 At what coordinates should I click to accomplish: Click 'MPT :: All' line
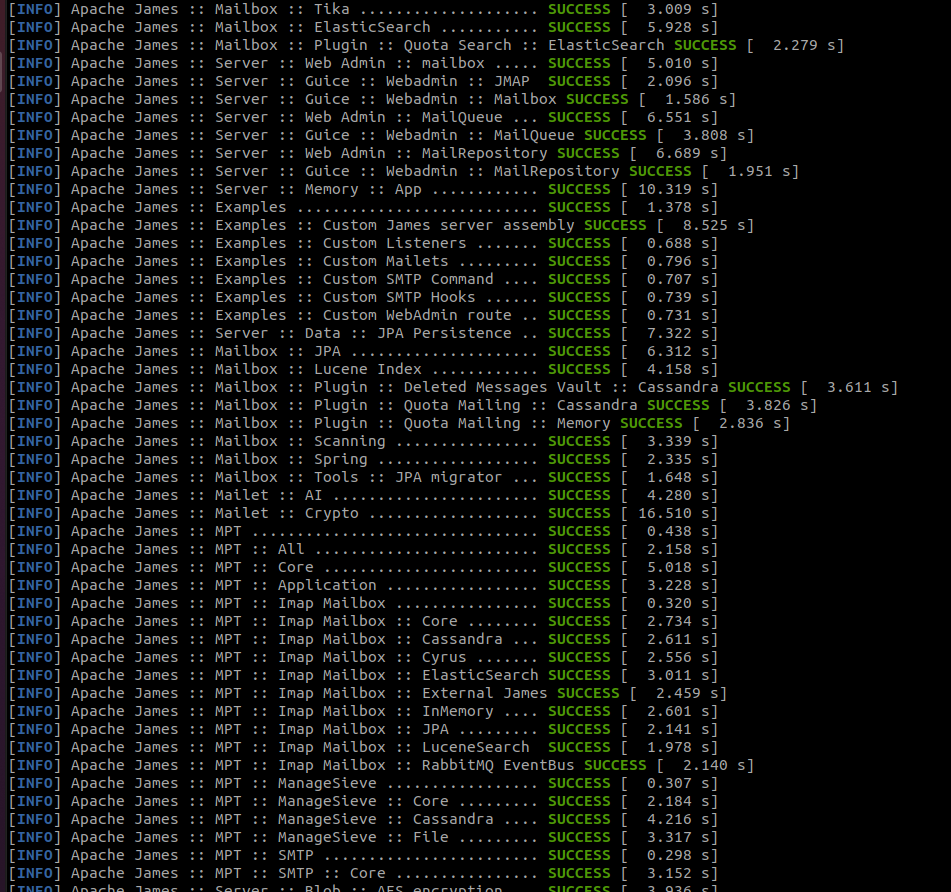tap(363, 549)
